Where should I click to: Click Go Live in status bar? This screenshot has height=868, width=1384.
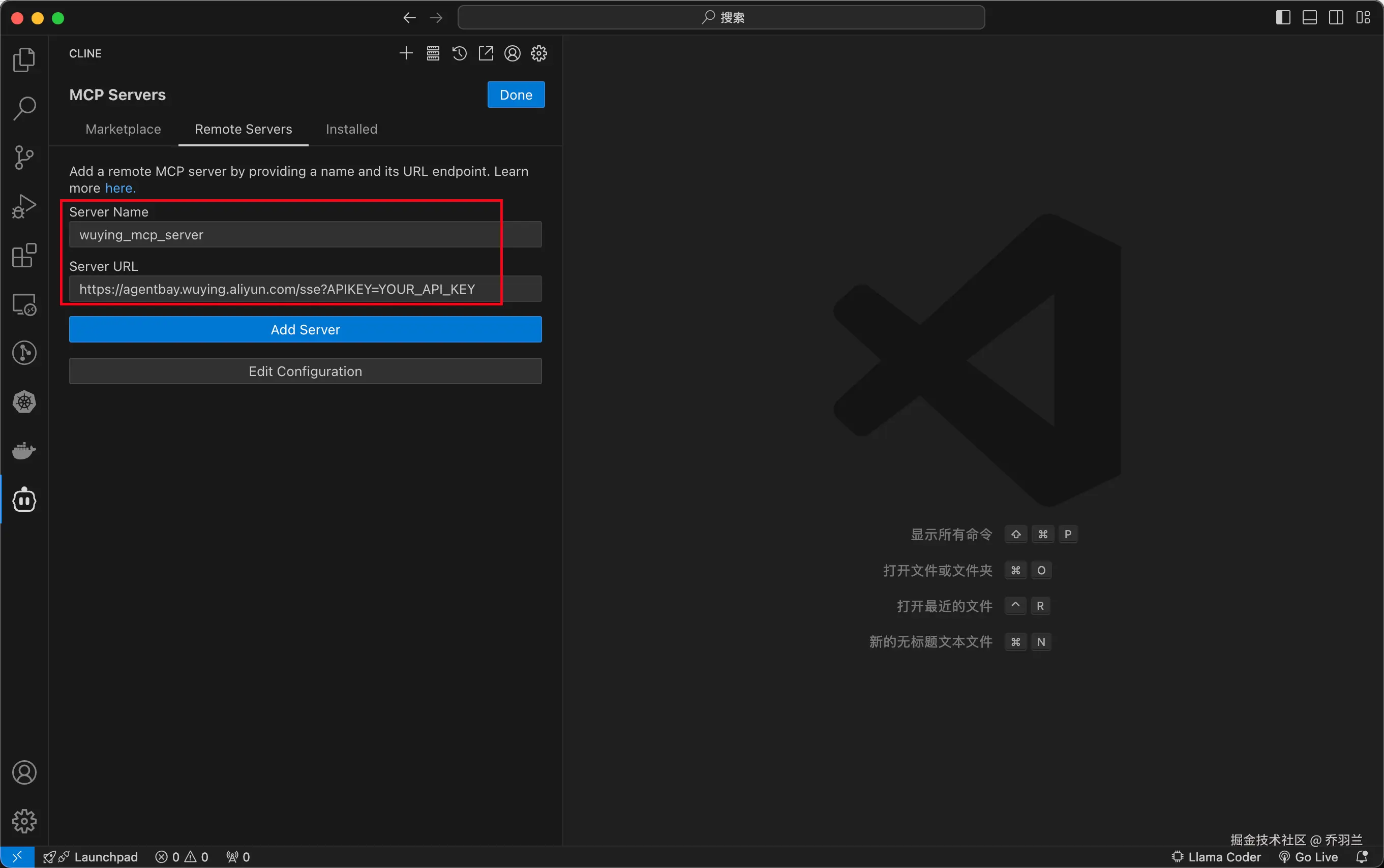pyautogui.click(x=1309, y=856)
